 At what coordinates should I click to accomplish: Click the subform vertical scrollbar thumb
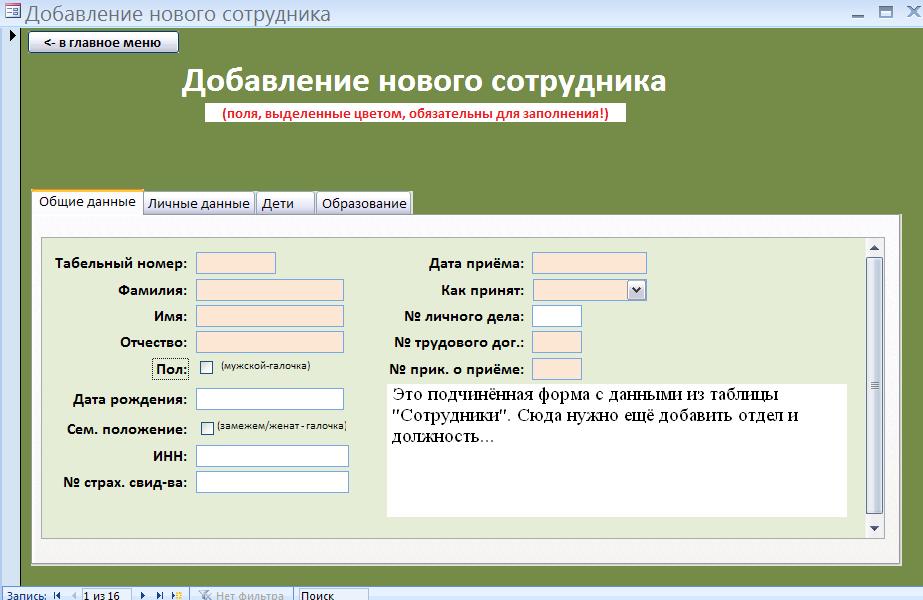click(x=874, y=385)
